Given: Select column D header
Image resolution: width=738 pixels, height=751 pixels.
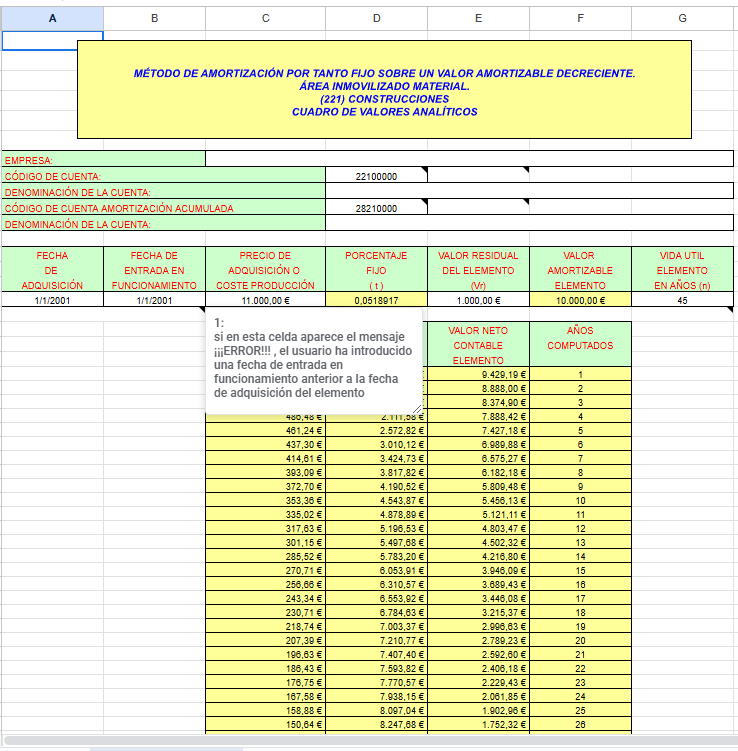Looking at the screenshot, I should point(376,18).
